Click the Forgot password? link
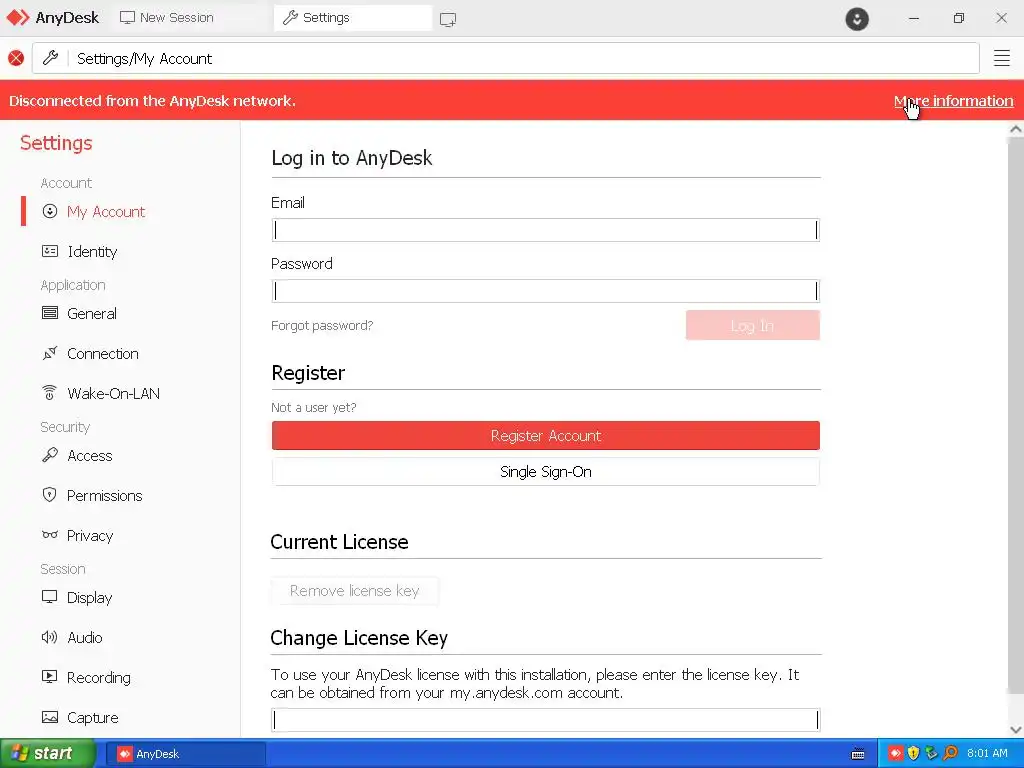 click(322, 325)
